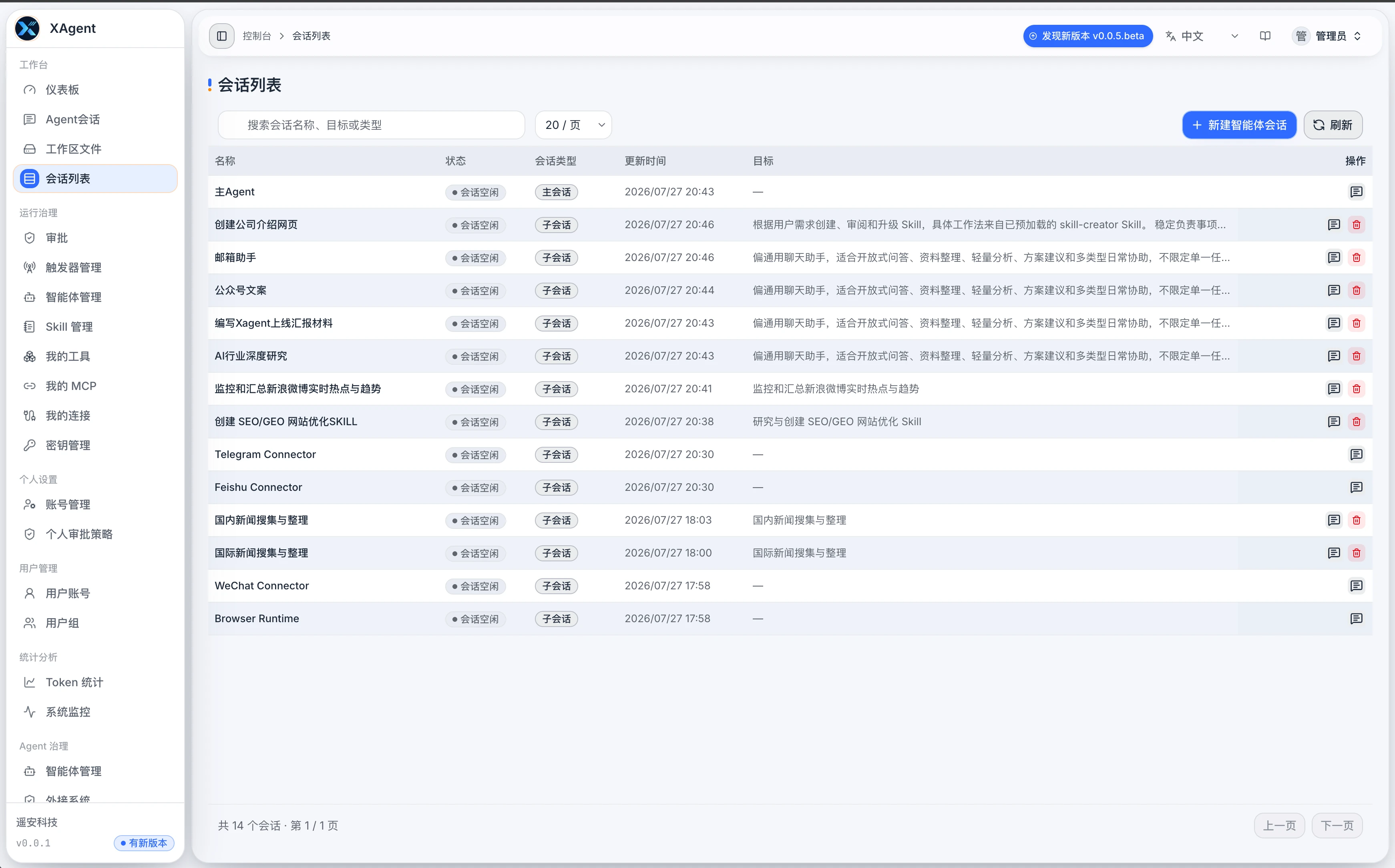Open Agent会话 in sidebar
The height and width of the screenshot is (868, 1395).
[95, 119]
